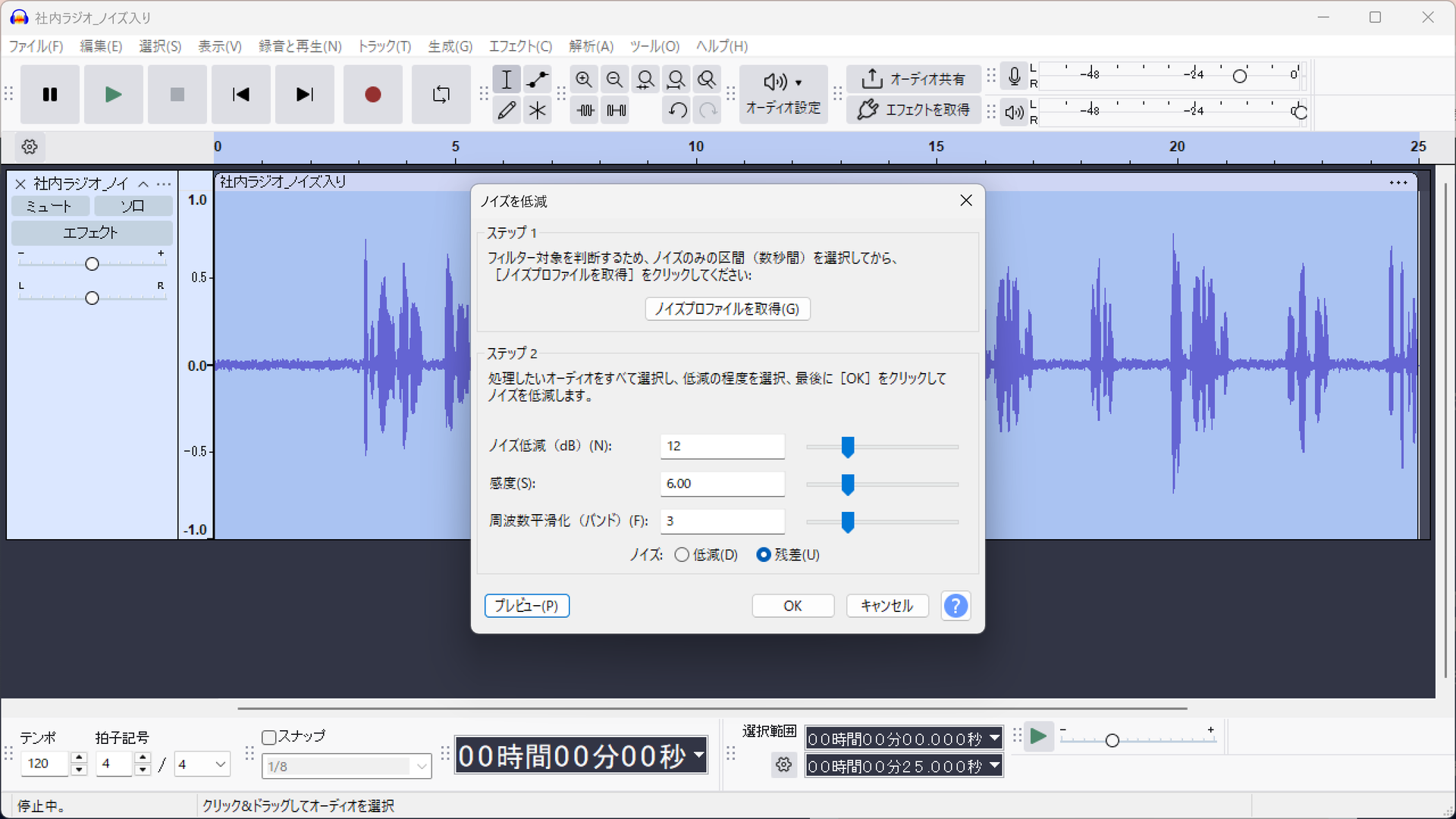Click the Zoom In magnifier

point(584,80)
